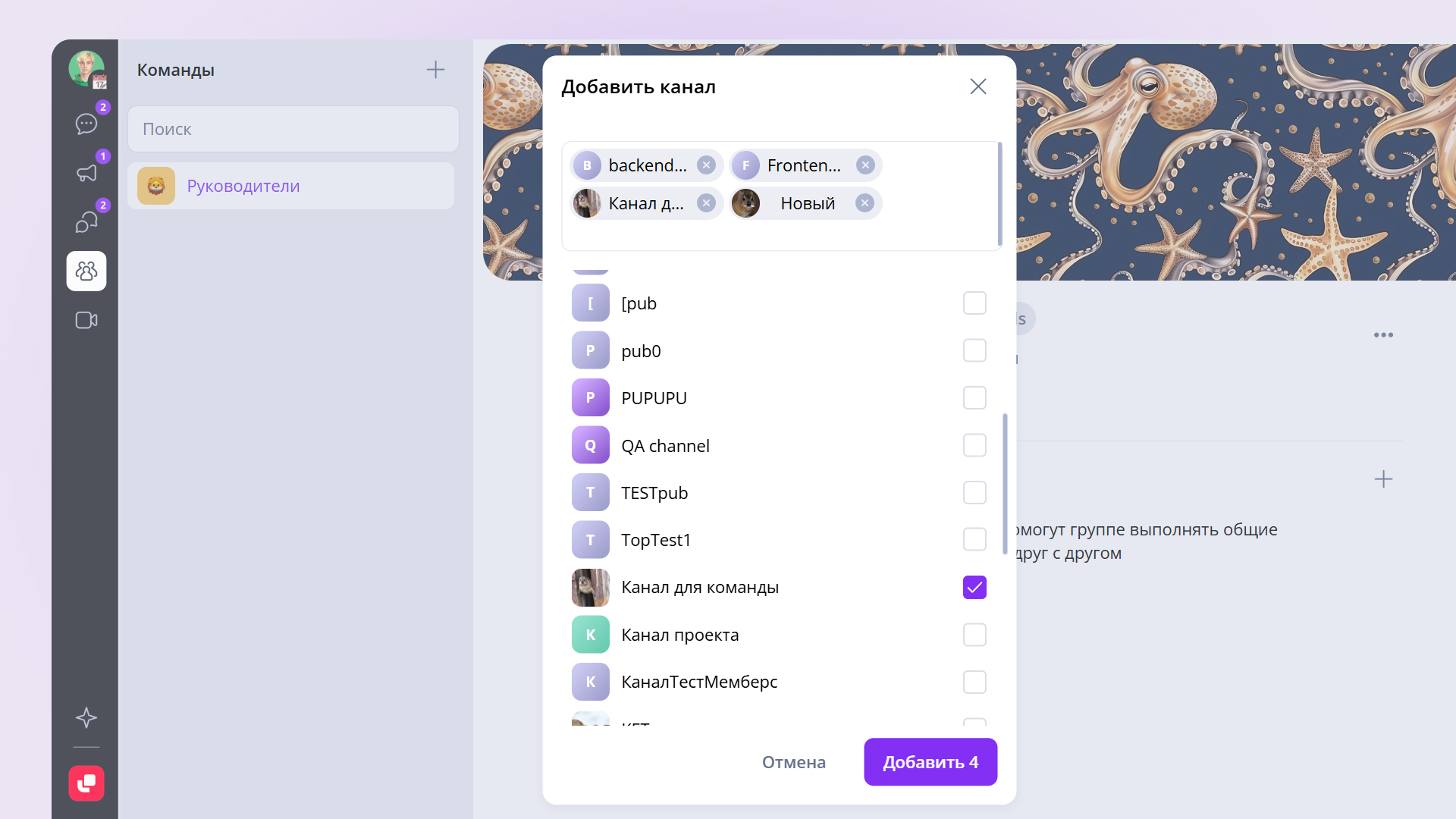Select the Руководители team in list
Viewport: 1456px width, 819px height.
pyautogui.click(x=291, y=186)
